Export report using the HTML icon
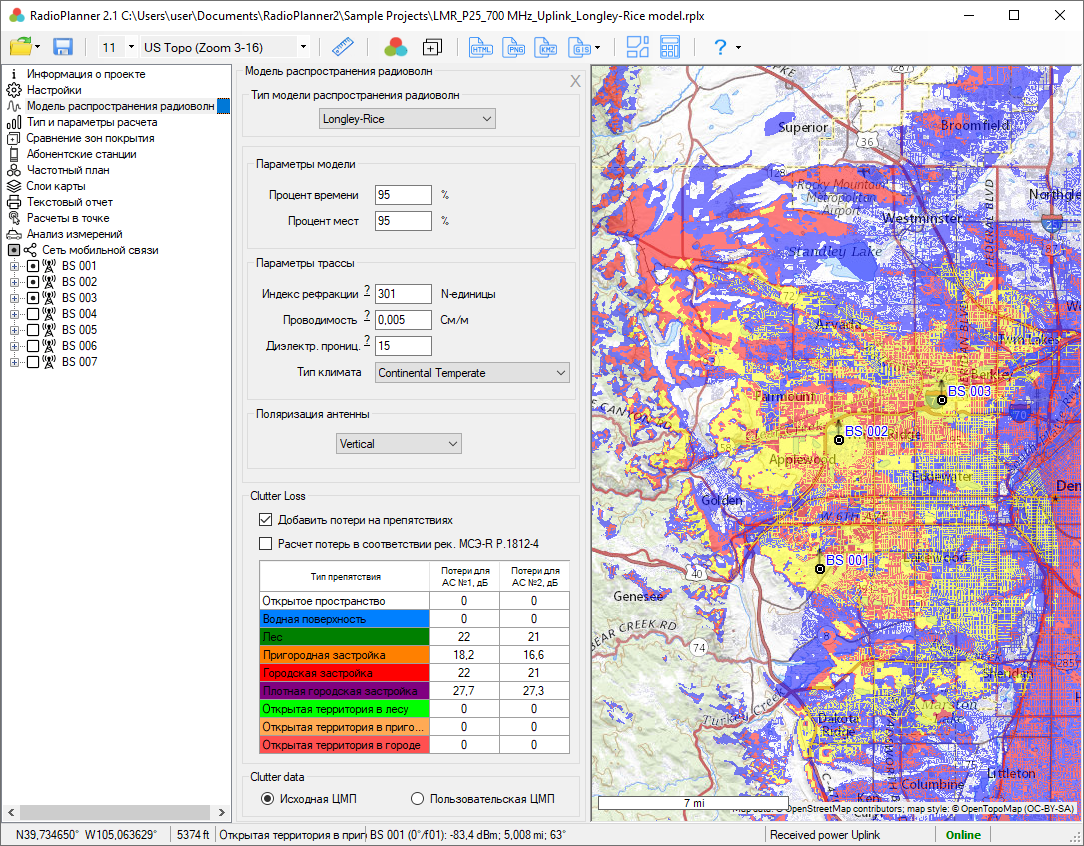The width and height of the screenshot is (1084, 846). [481, 47]
